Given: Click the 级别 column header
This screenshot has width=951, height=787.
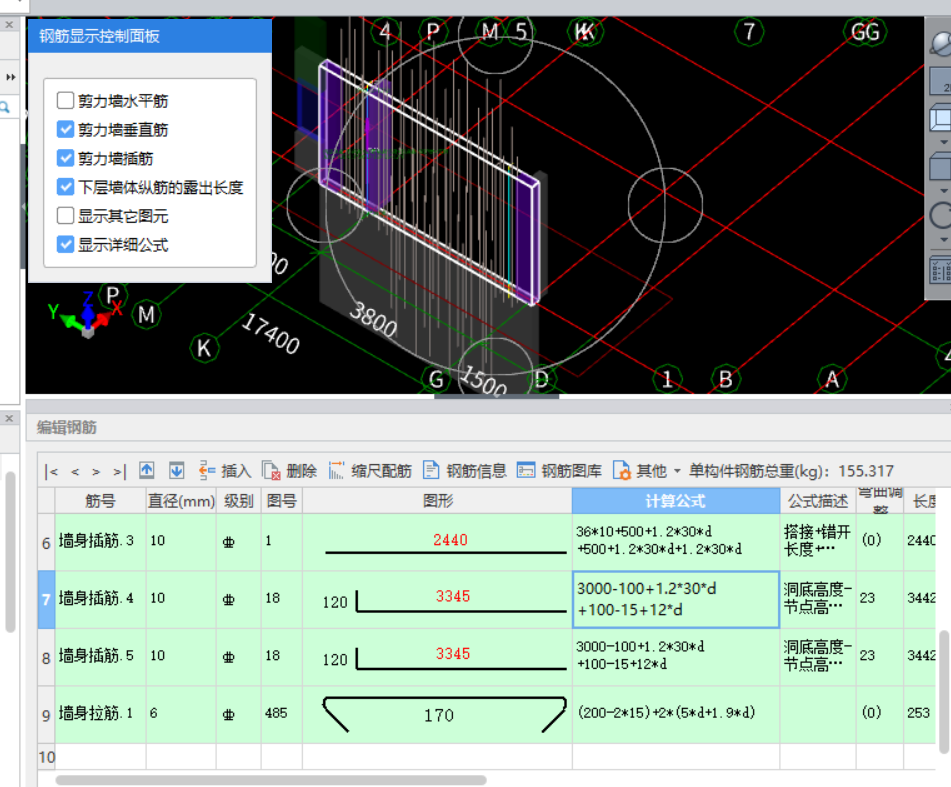Looking at the screenshot, I should [238, 501].
